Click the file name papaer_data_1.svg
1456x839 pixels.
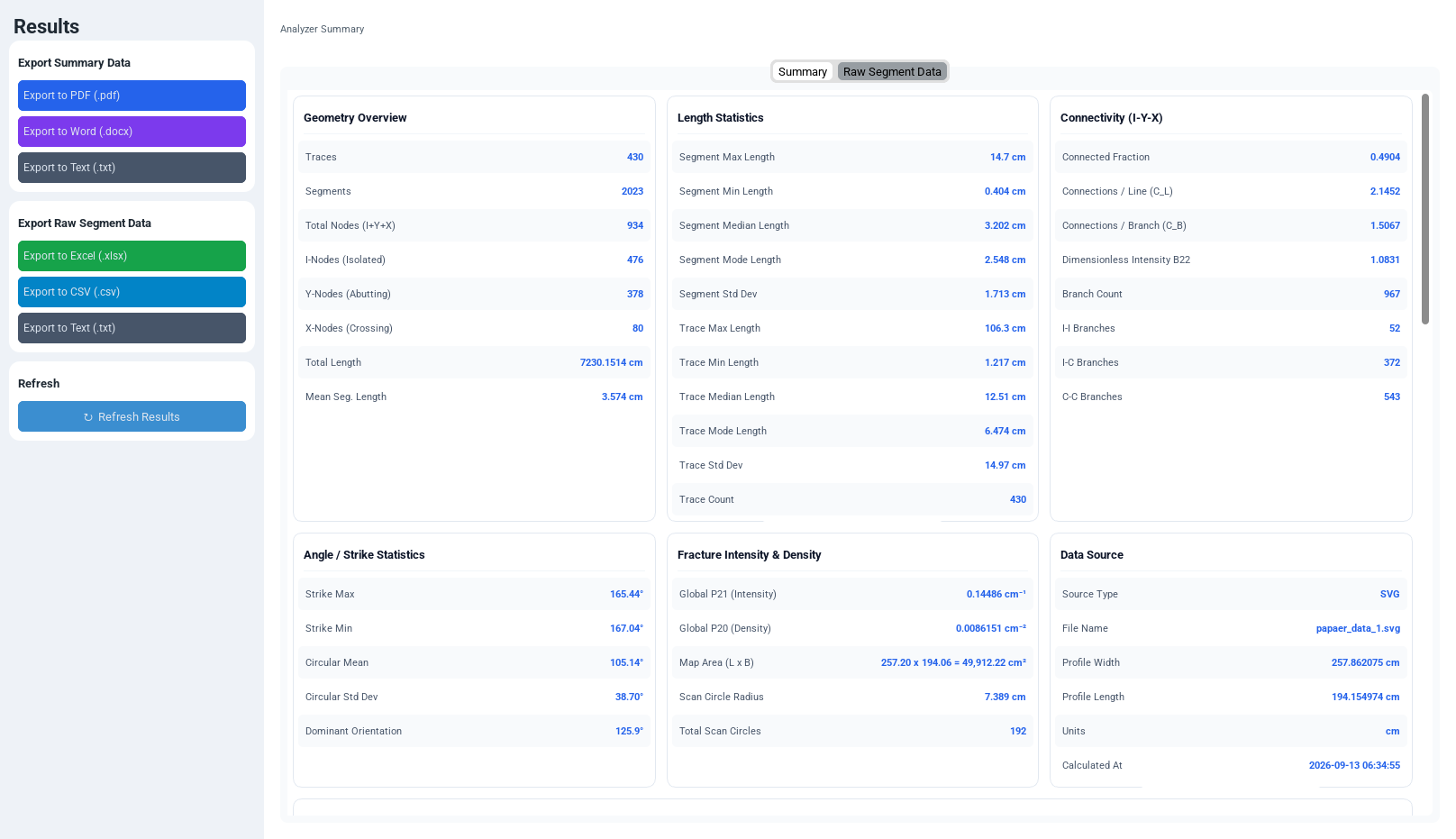[x=1359, y=628]
